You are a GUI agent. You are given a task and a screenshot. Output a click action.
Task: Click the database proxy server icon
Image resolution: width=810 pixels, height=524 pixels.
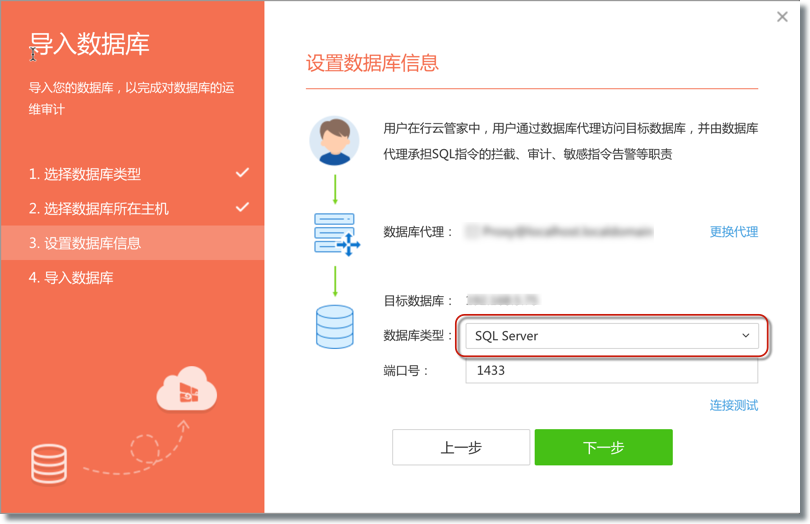336,233
